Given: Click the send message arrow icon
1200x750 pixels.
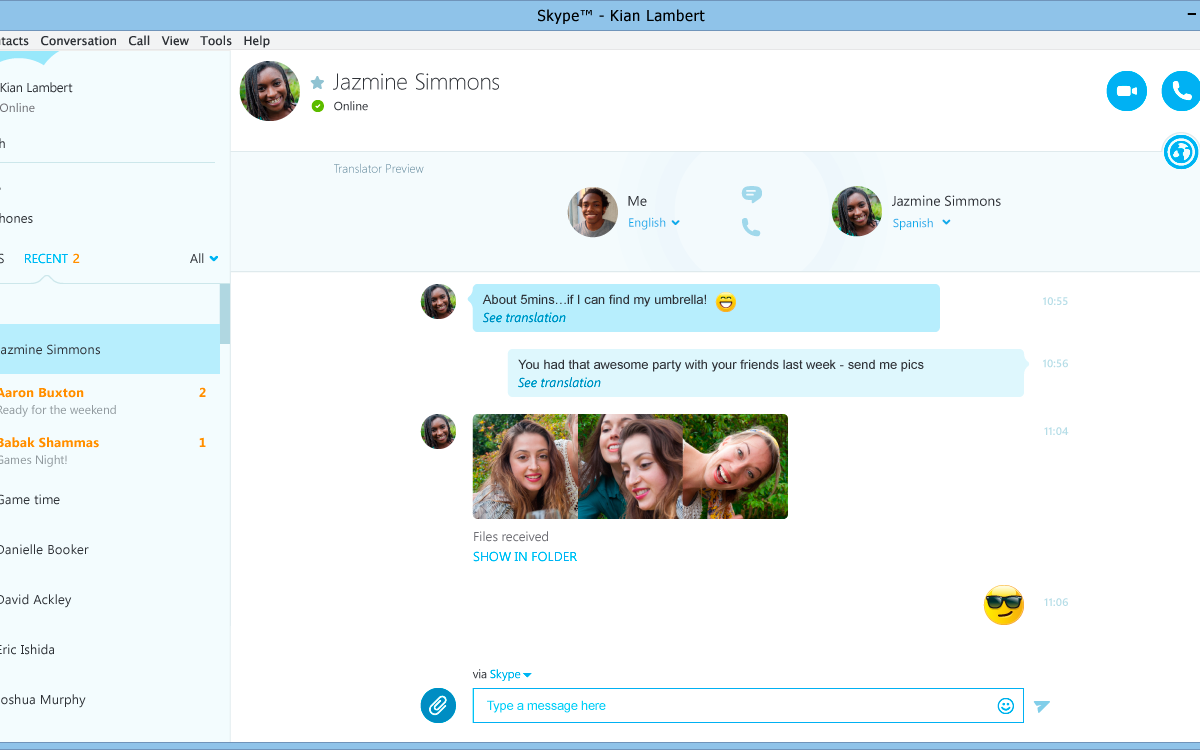Looking at the screenshot, I should pyautogui.click(x=1042, y=706).
